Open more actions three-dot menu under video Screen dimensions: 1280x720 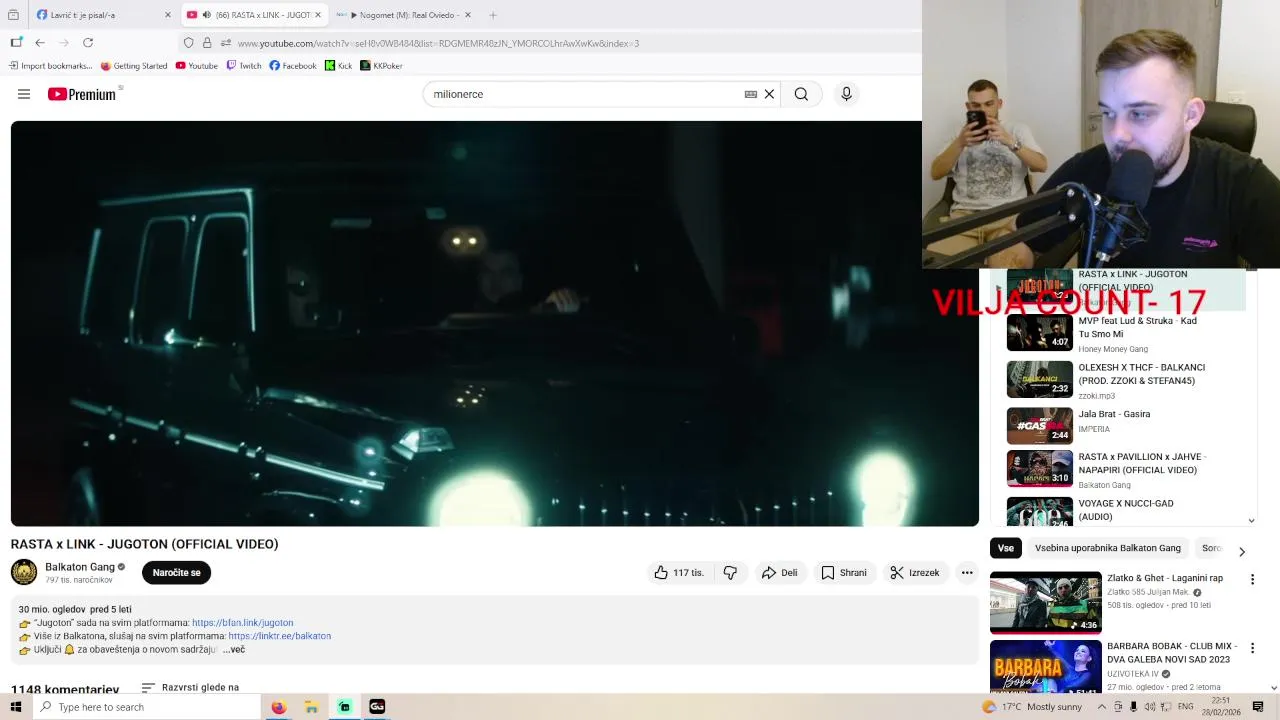tap(967, 573)
